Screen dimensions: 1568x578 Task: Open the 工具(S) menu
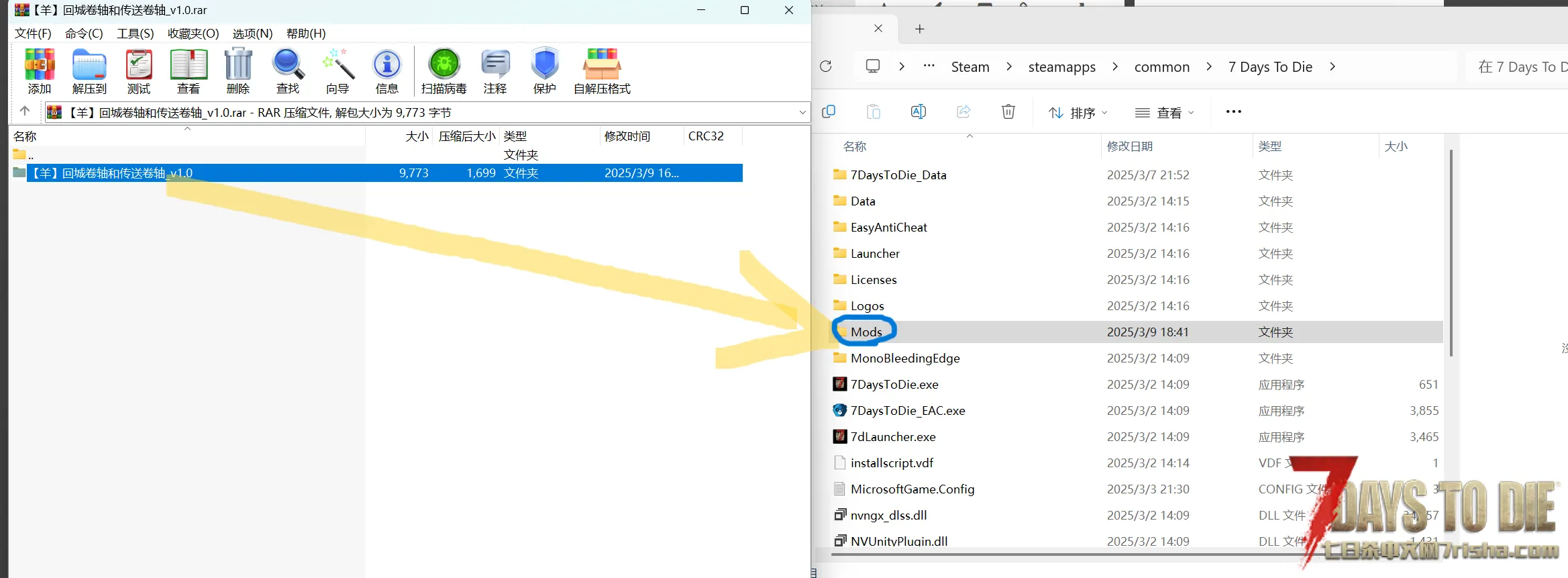tap(136, 34)
